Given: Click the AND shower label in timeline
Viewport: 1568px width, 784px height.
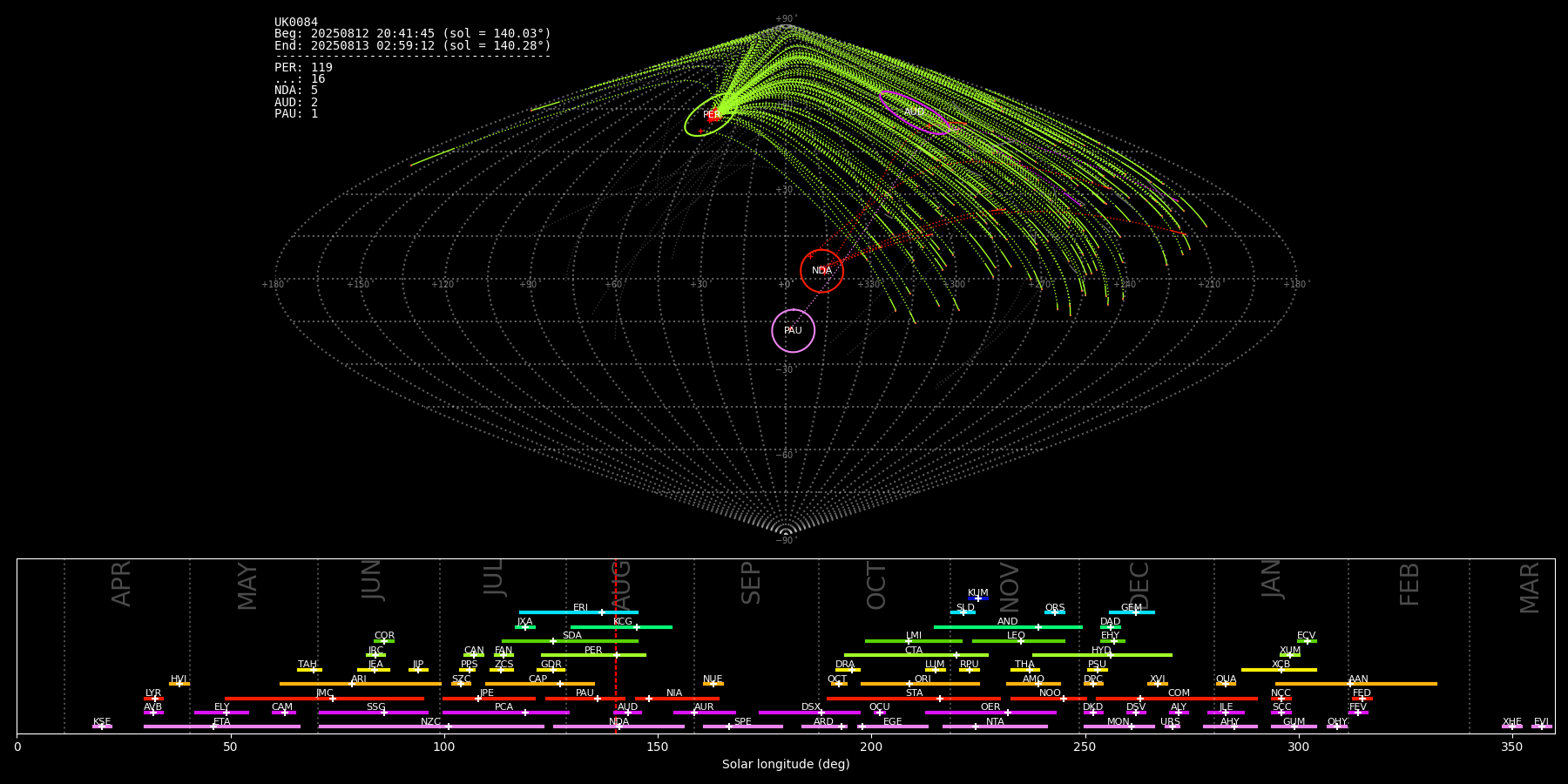Looking at the screenshot, I should 1007,622.
